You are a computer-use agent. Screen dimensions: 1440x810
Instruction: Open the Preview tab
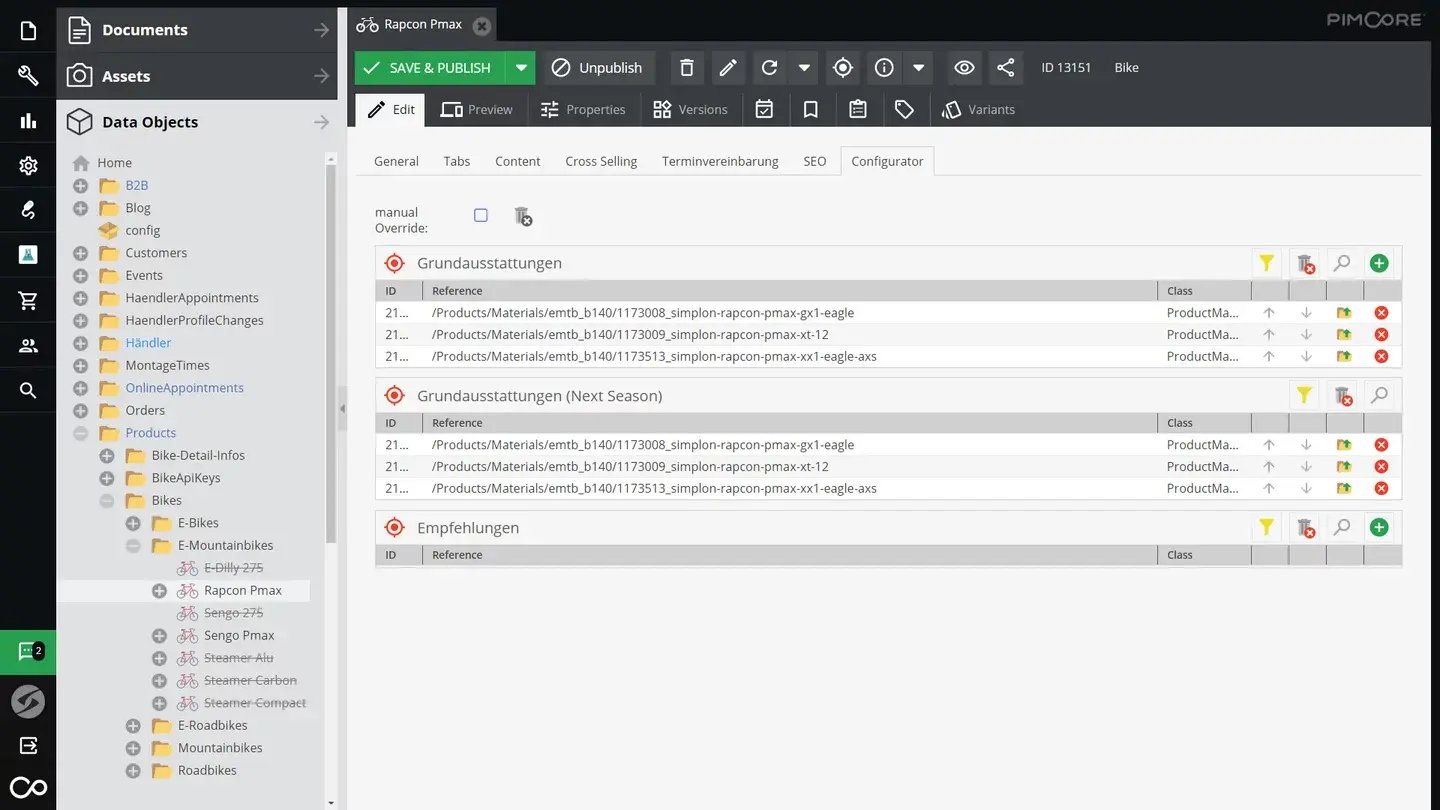(477, 110)
